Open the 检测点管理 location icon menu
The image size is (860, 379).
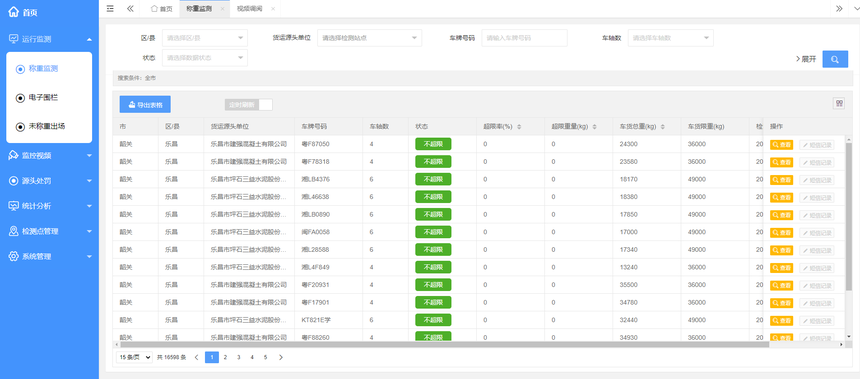coord(14,231)
